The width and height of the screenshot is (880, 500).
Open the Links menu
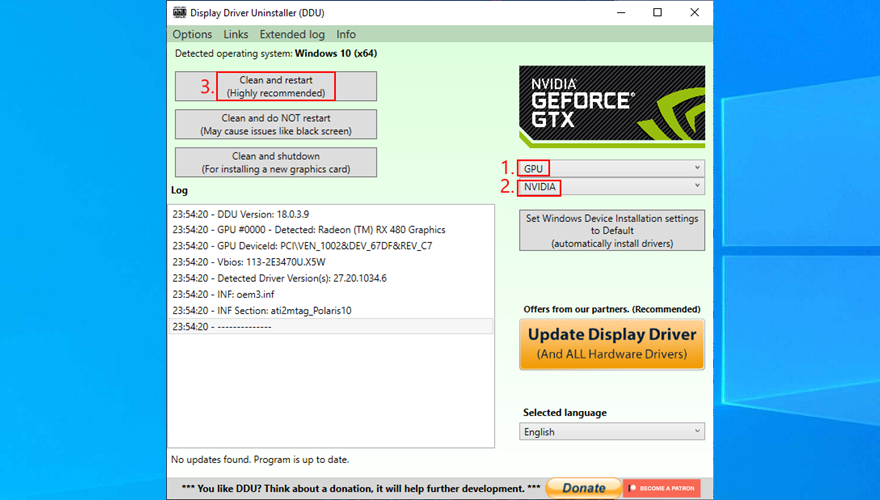click(236, 34)
